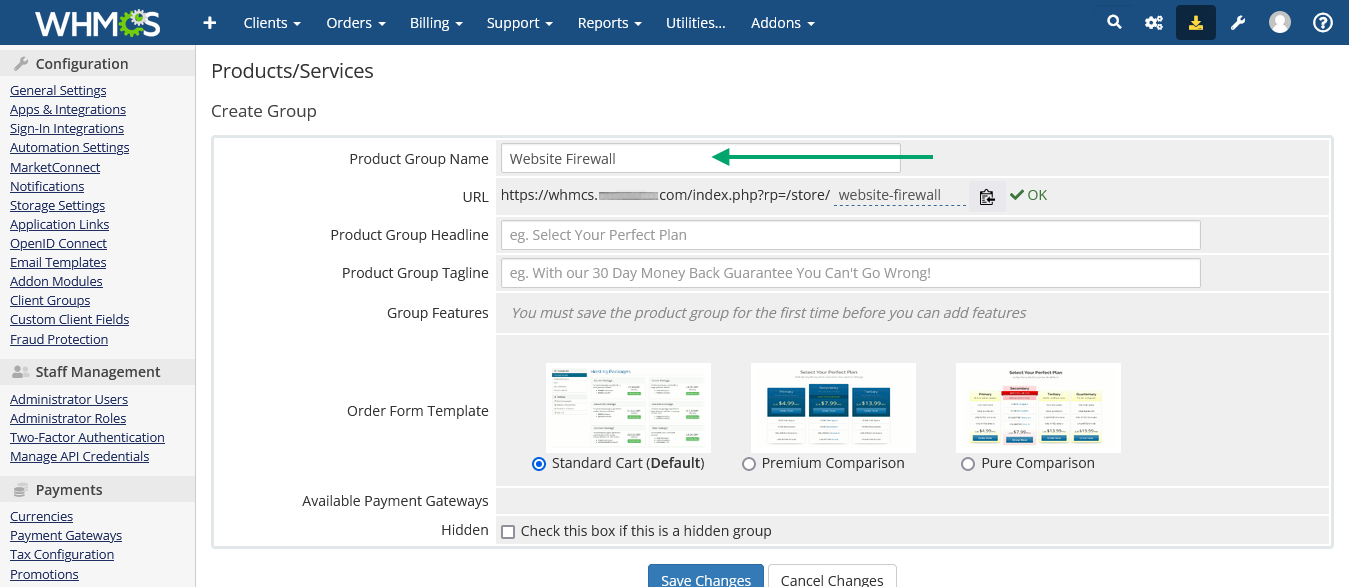Click the Cancel Changes button

click(832, 576)
